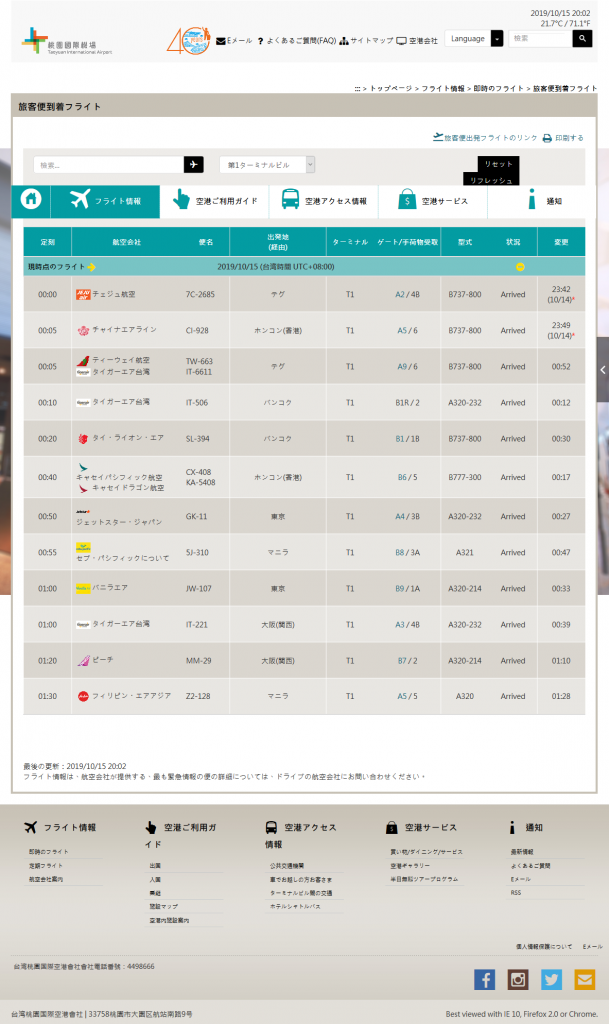
Task: Expand the side panel arrow on right edge
Action: pos(602,370)
